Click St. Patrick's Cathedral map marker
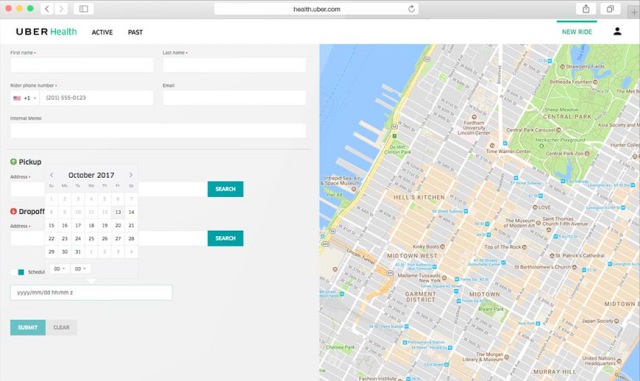This screenshot has height=381, width=640. click(x=552, y=256)
